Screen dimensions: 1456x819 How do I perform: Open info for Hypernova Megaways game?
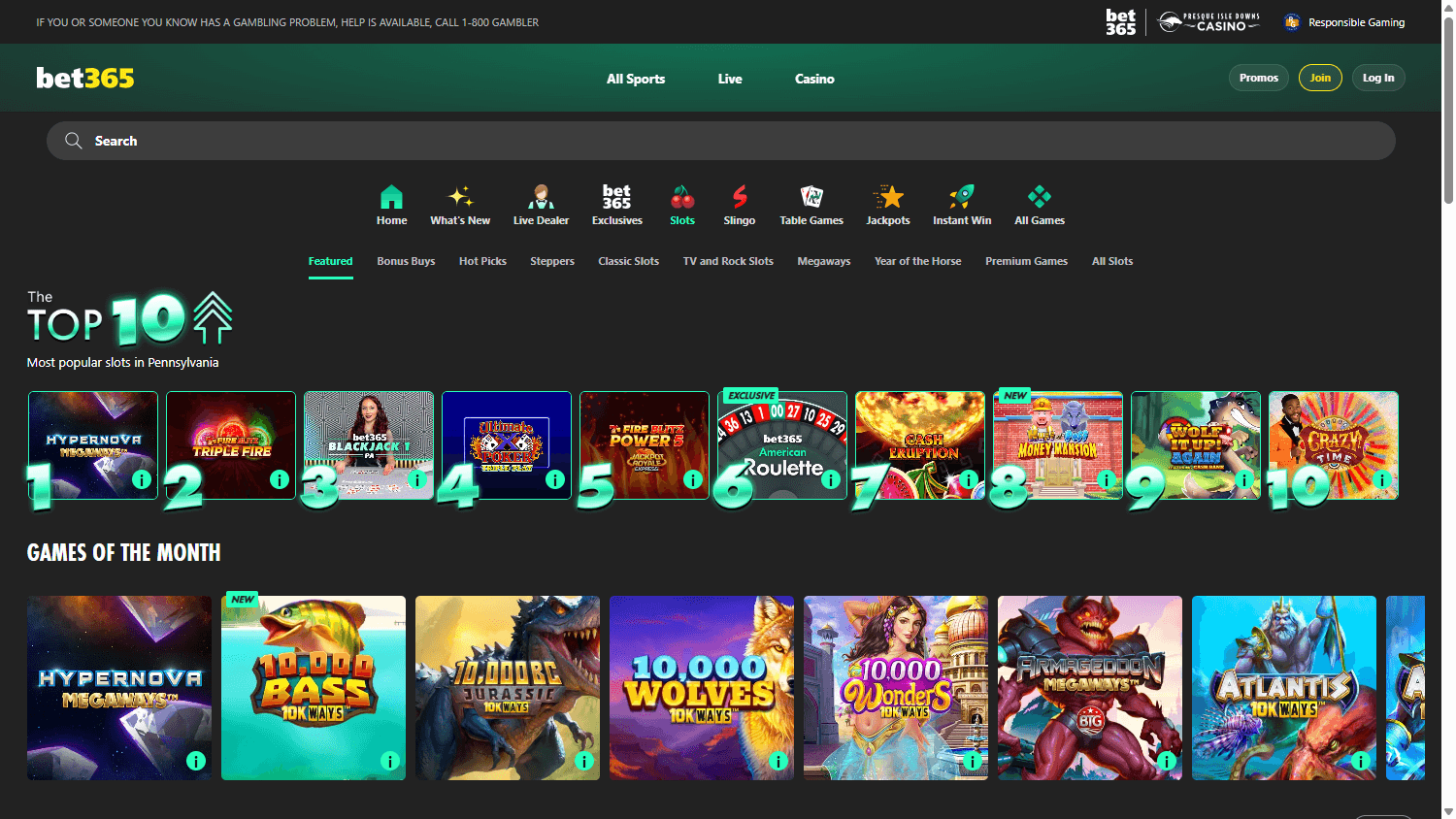tap(142, 479)
